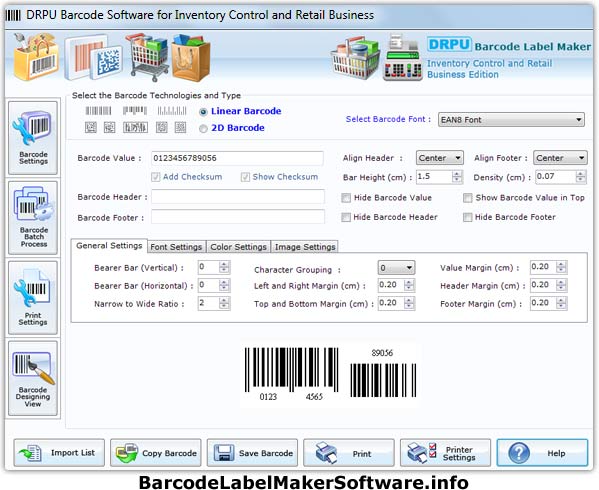Image resolution: width=599 pixels, height=490 pixels.
Task: Click the first linear barcode sample icon
Action: click(x=98, y=111)
